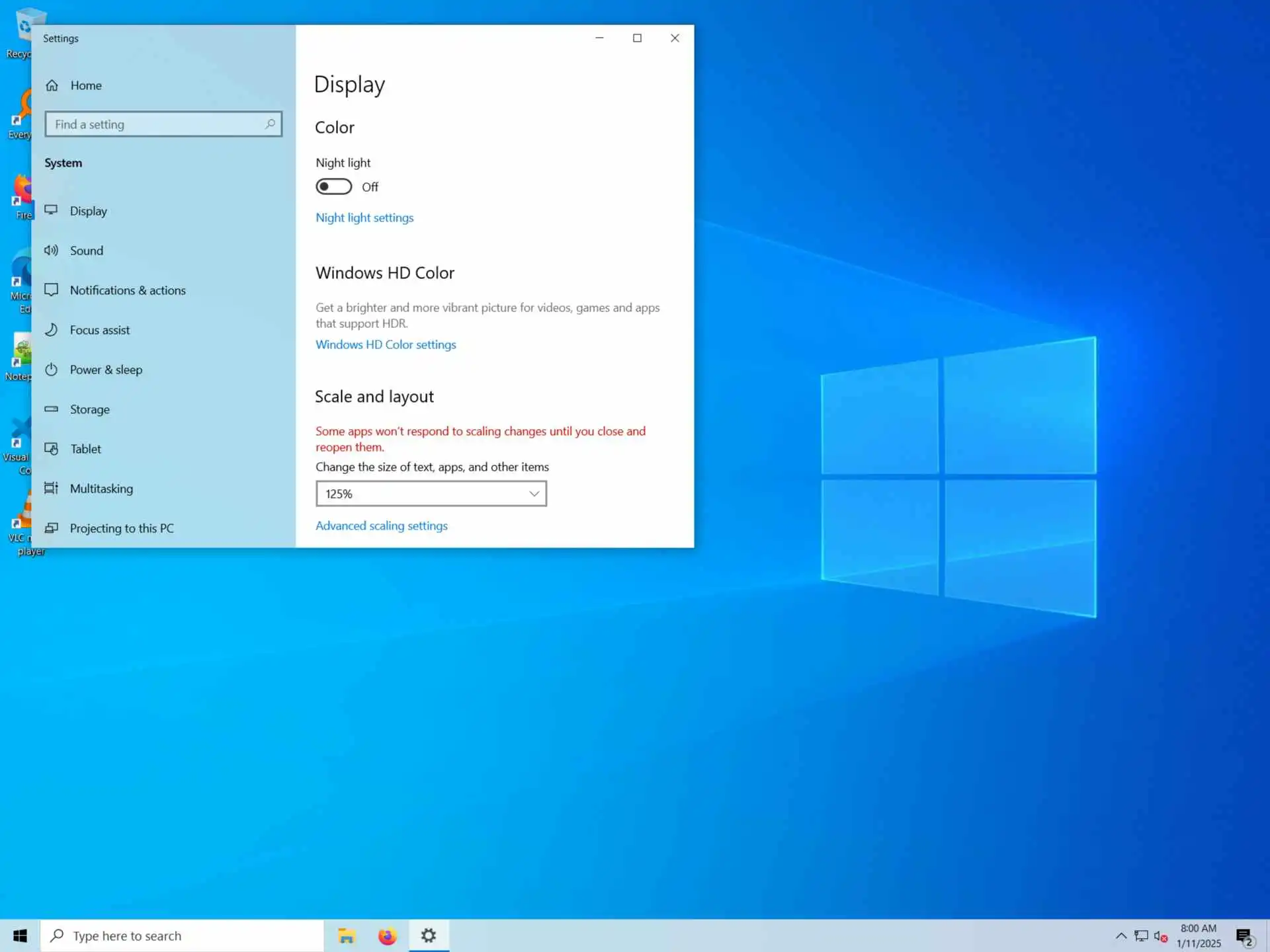The image size is (1270, 952).
Task: Open the 125% scaling dropdown
Action: [431, 493]
